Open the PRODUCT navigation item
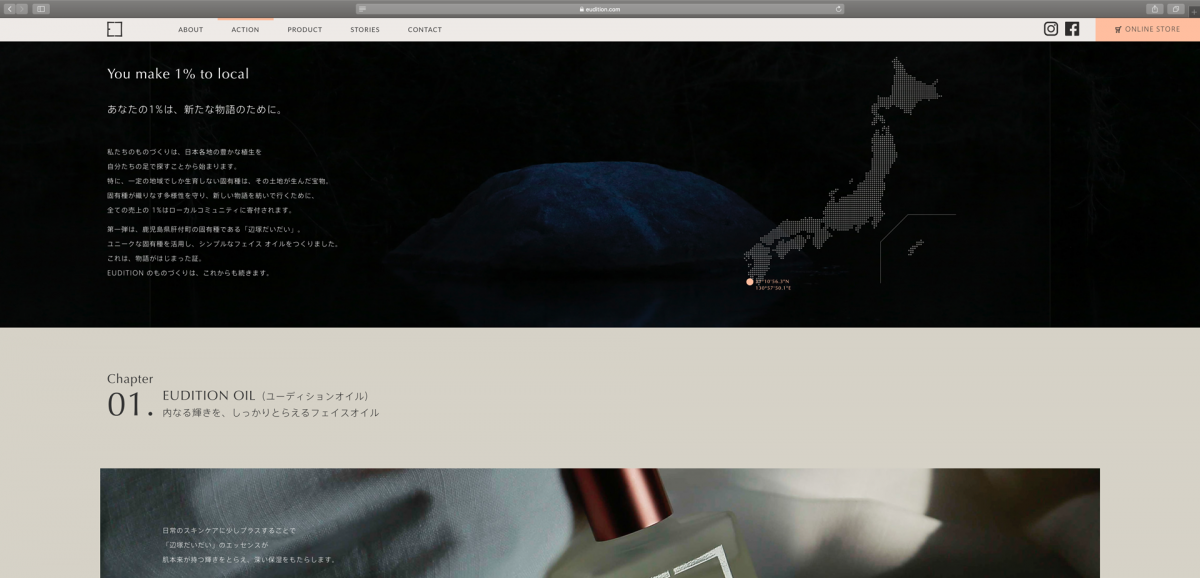Viewport: 1200px width, 578px height. 305,30
